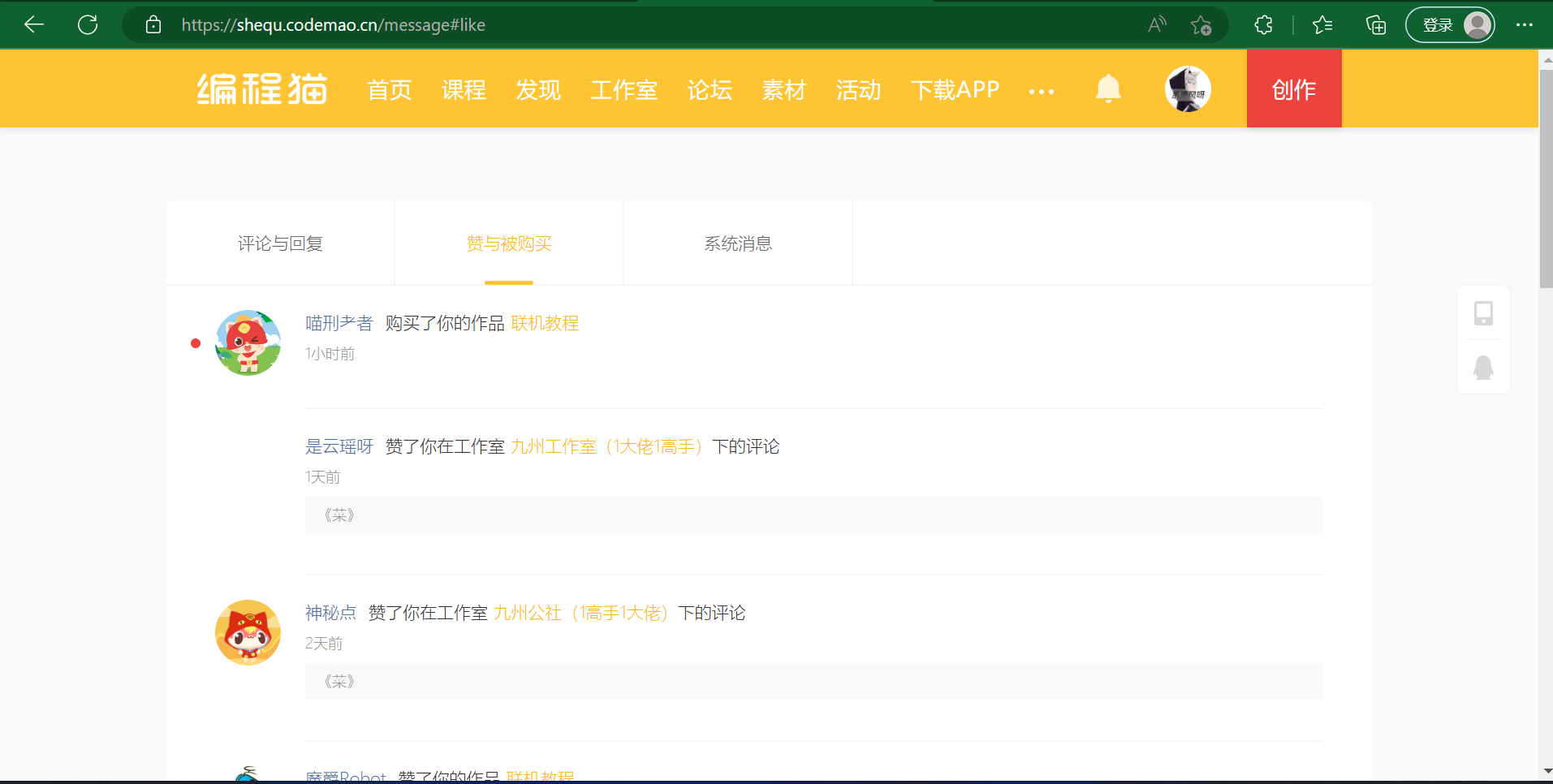
Task: Click the 2天前 timestamp
Action: [324, 644]
